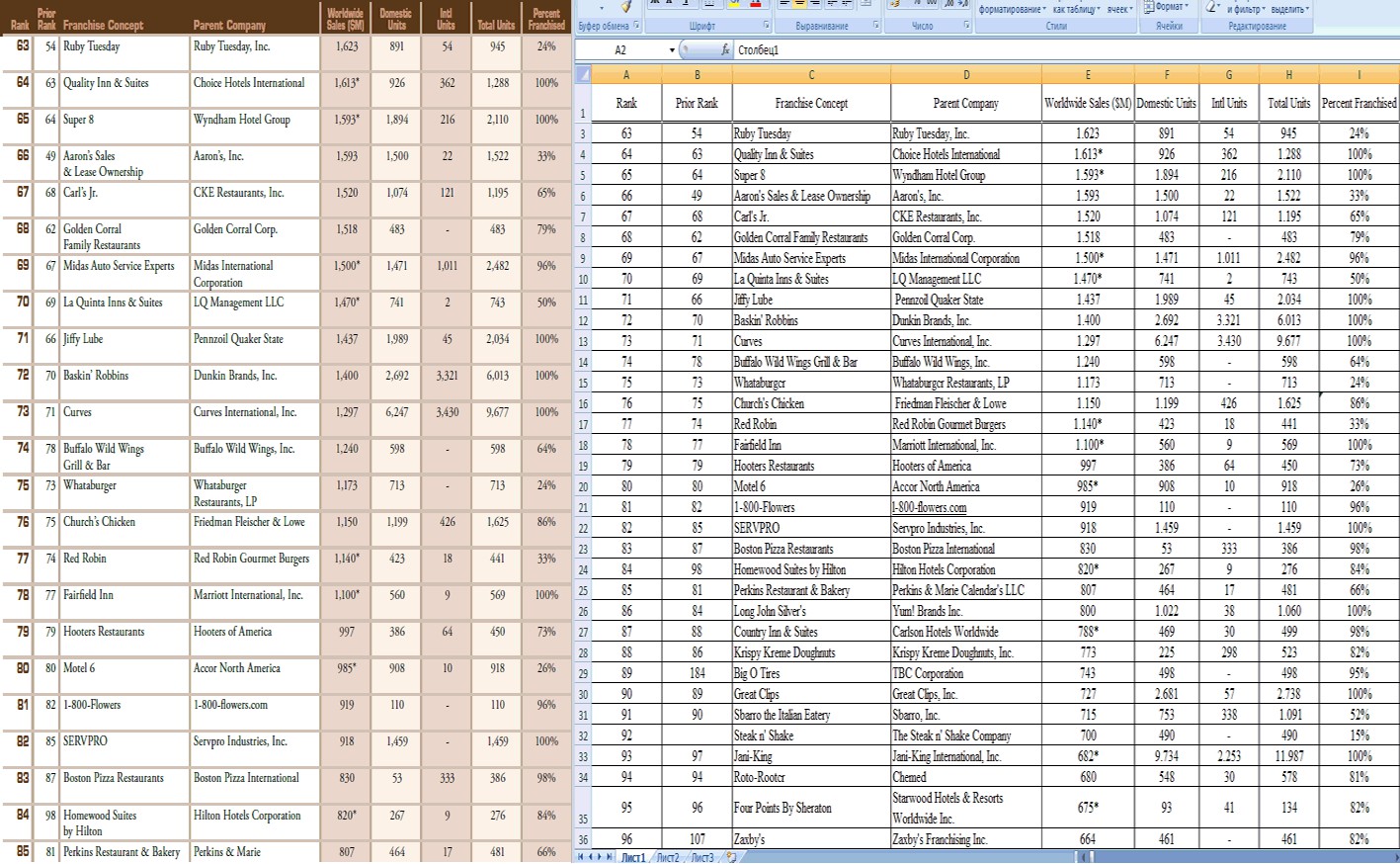Click 'Ruby Tuesday' in the left source table
Viewport: 1400px width, 864px height.
[92, 46]
